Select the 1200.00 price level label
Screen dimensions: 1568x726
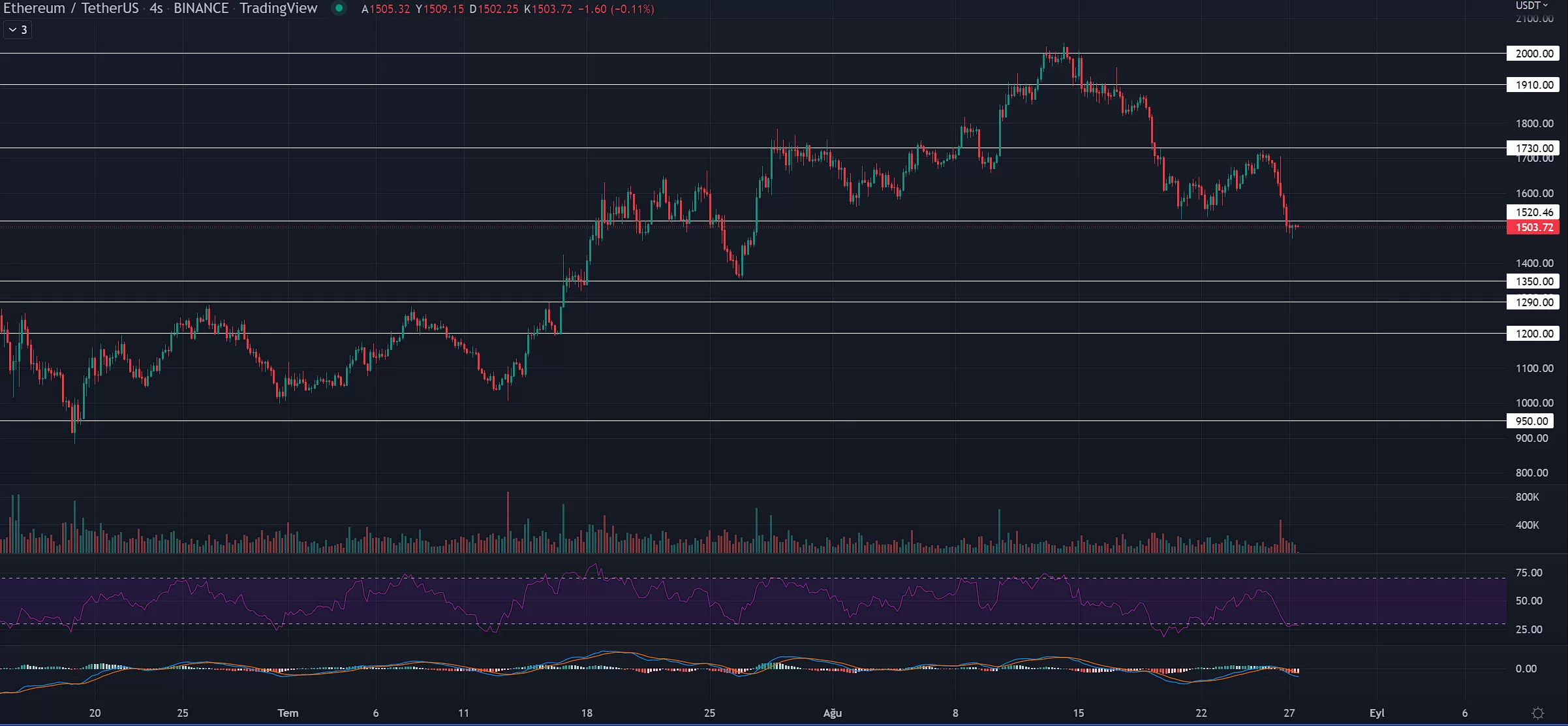1533,334
